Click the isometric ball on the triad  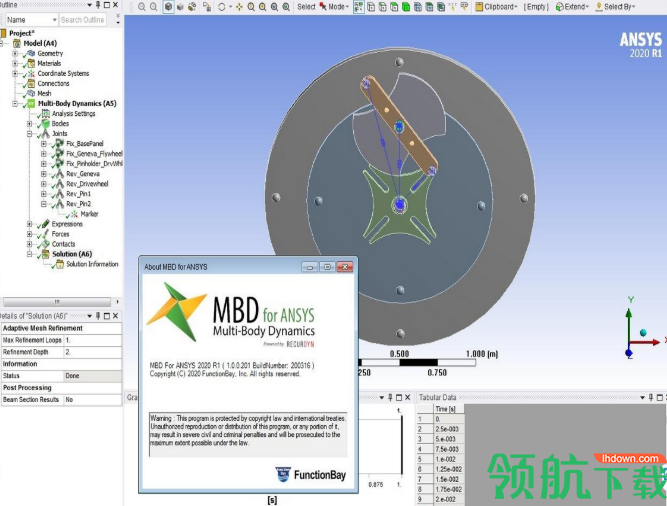643,332
